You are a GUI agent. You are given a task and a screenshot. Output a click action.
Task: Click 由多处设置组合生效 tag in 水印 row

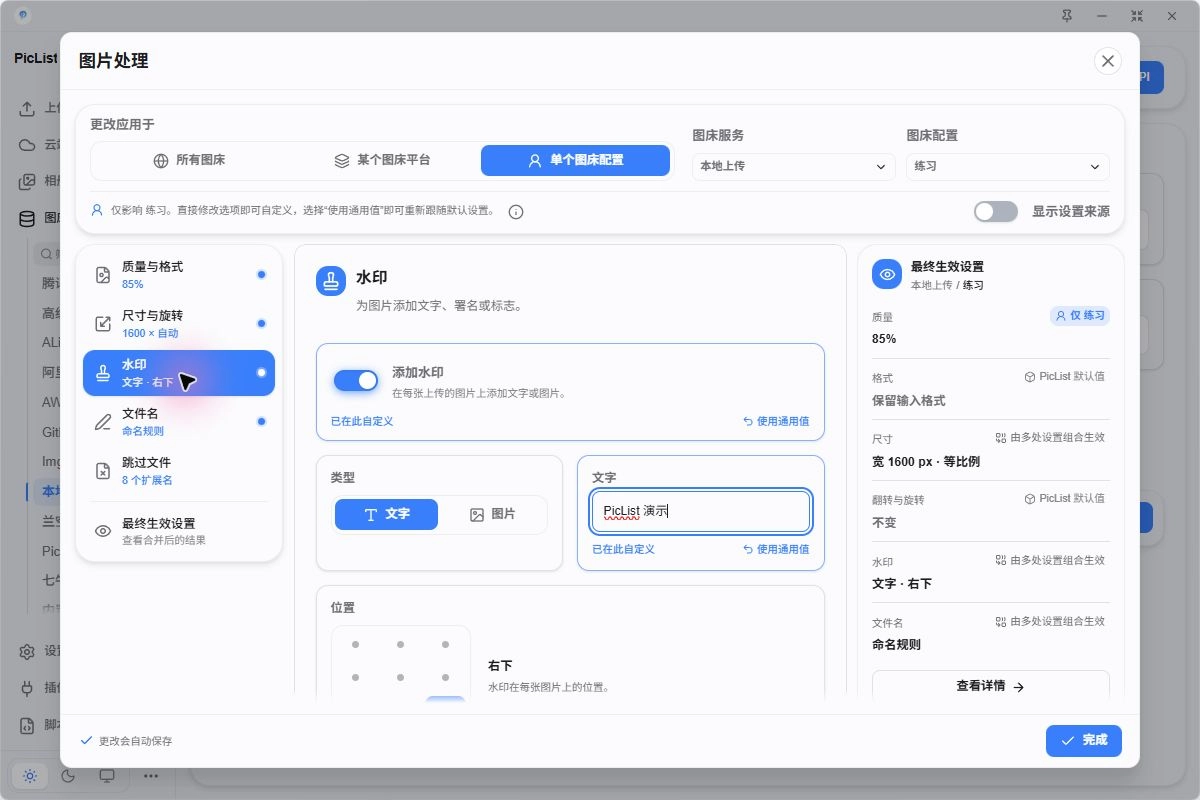click(x=1050, y=560)
